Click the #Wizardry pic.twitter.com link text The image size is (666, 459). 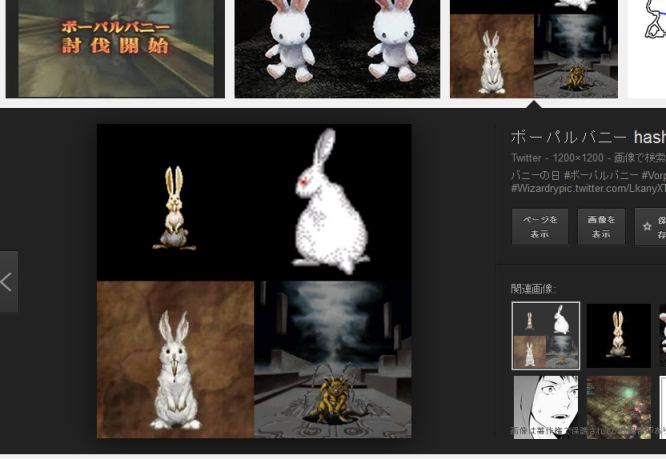coord(588,188)
